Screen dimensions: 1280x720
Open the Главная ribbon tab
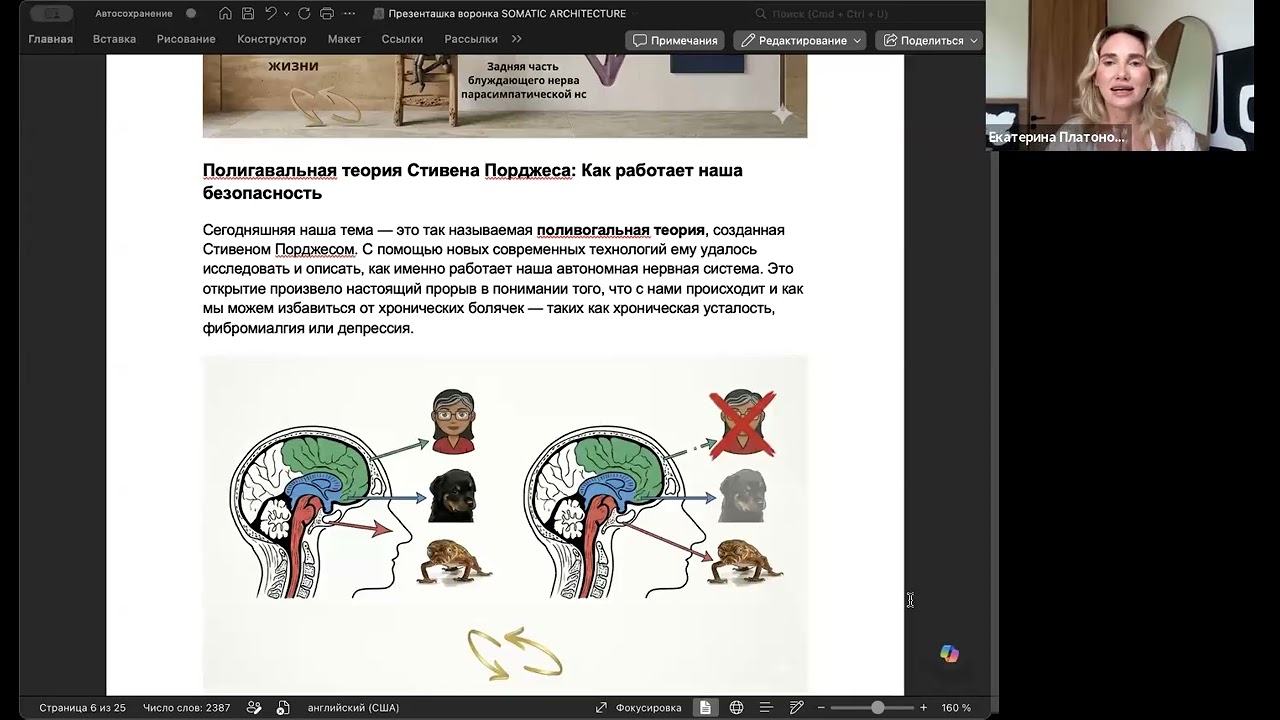coord(50,39)
